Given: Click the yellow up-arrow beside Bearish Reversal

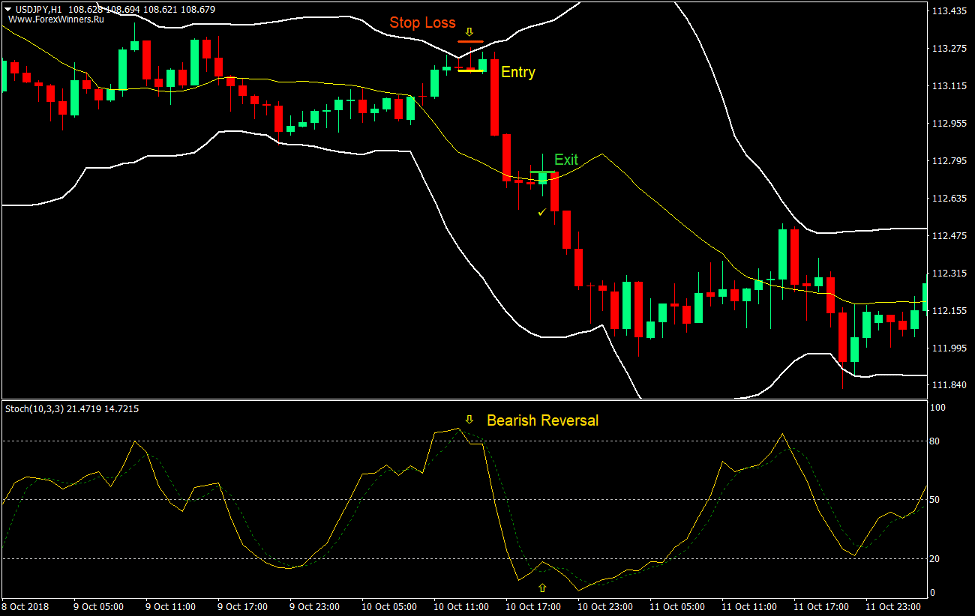Looking at the screenshot, I should pyautogui.click(x=467, y=419).
